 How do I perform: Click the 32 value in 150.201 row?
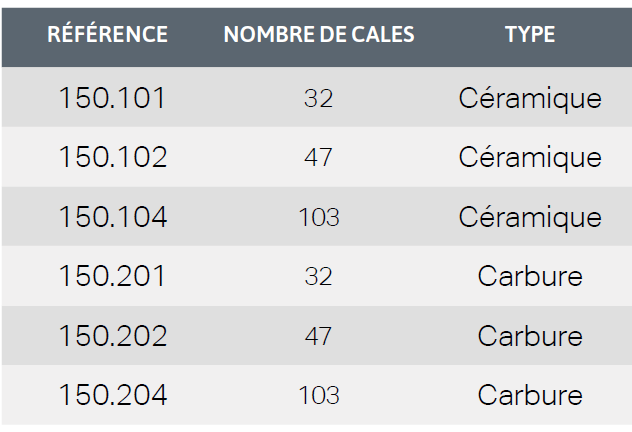[x=318, y=276]
